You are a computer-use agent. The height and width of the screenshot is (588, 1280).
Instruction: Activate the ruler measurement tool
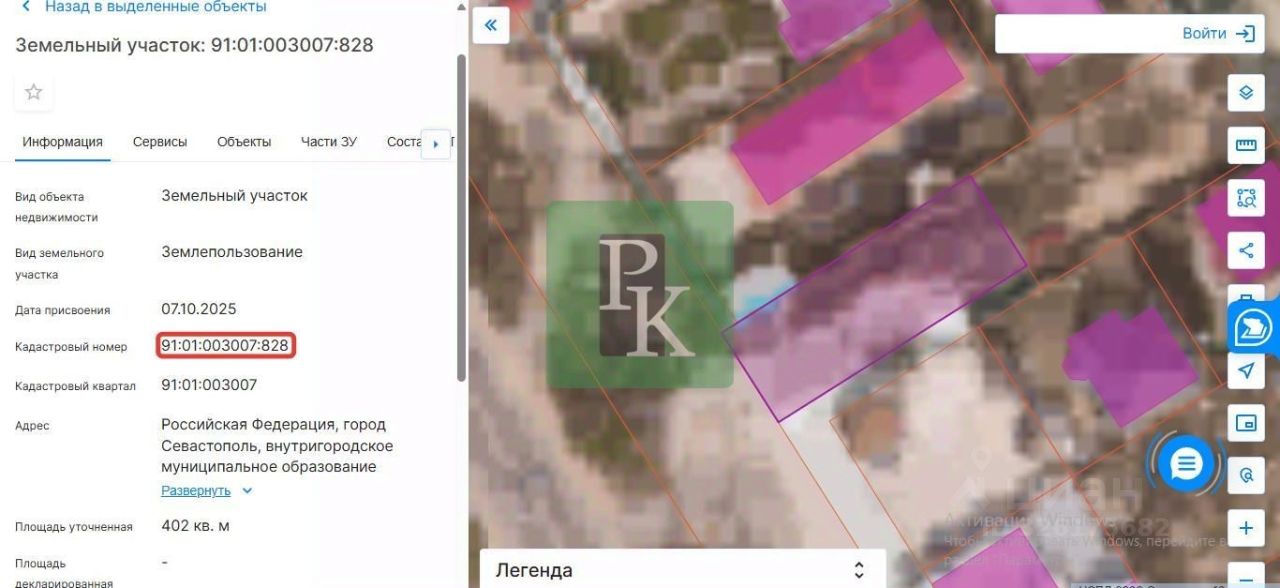click(x=1246, y=145)
